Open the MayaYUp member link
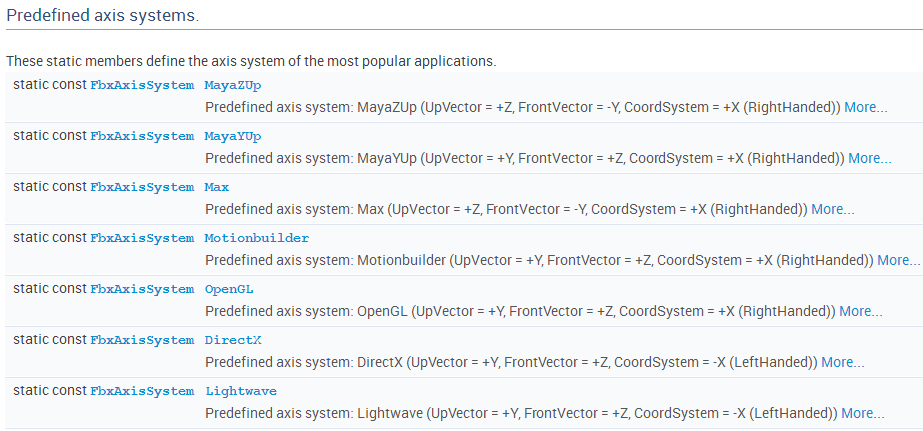Image resolution: width=923 pixels, height=431 pixels. 233,137
